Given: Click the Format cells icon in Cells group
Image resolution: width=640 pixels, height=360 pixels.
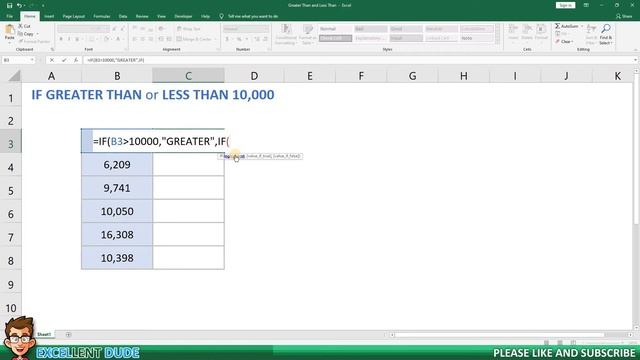Looking at the screenshot, I should 541,29.
